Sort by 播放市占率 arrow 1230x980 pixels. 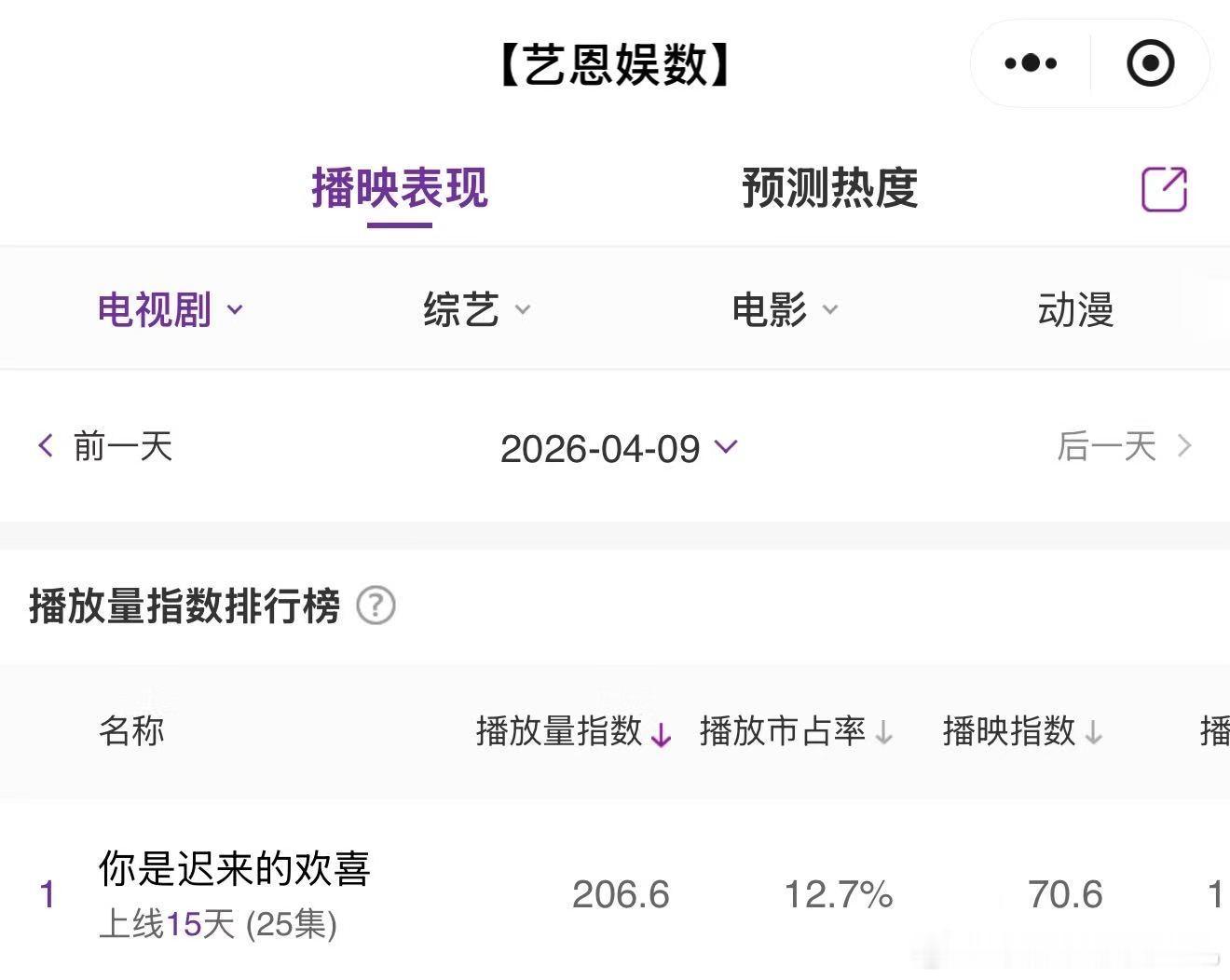pos(884,734)
